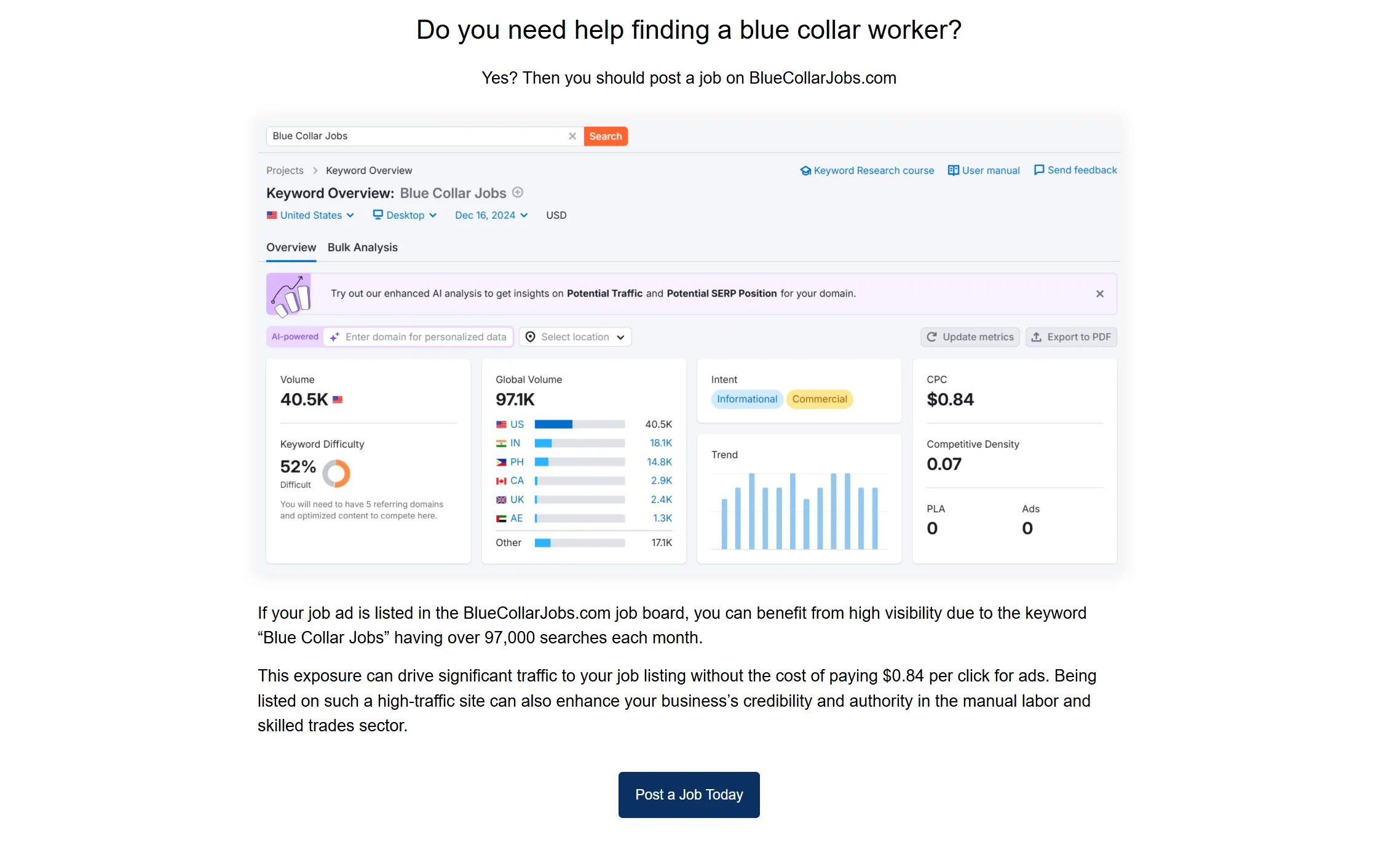Click the AI analysis chart illustration

click(289, 295)
